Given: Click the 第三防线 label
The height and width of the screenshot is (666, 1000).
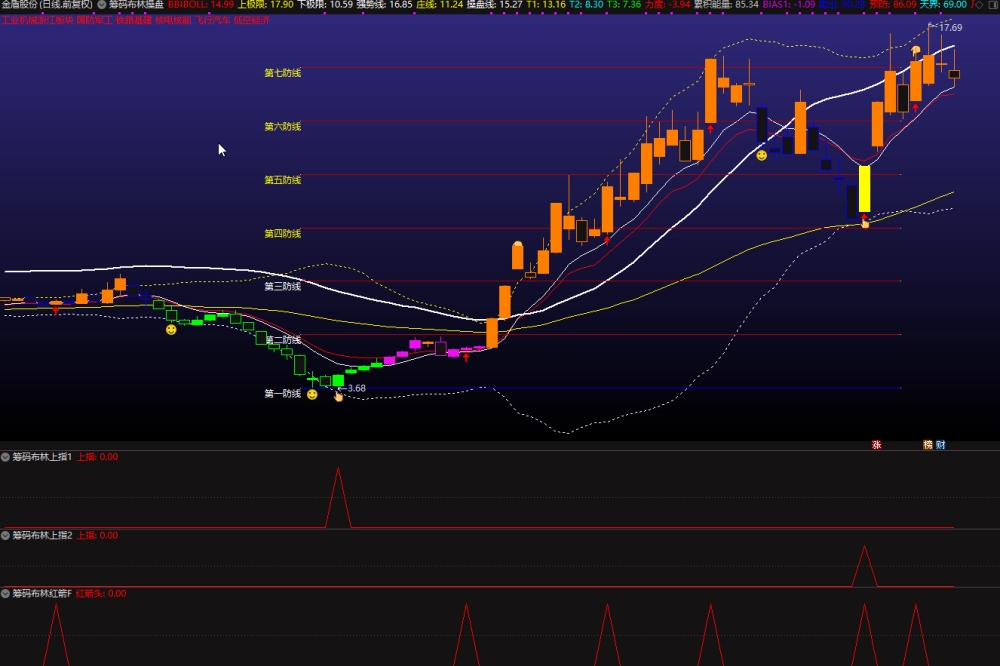Looking at the screenshot, I should click(x=283, y=286).
